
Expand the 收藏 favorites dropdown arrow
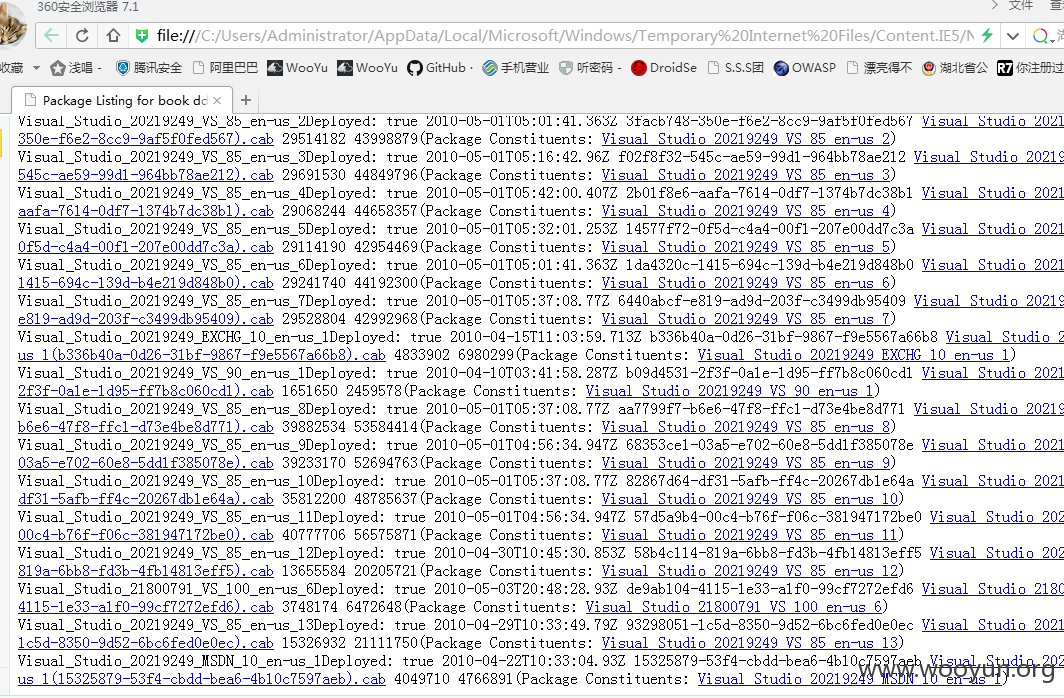[x=36, y=68]
